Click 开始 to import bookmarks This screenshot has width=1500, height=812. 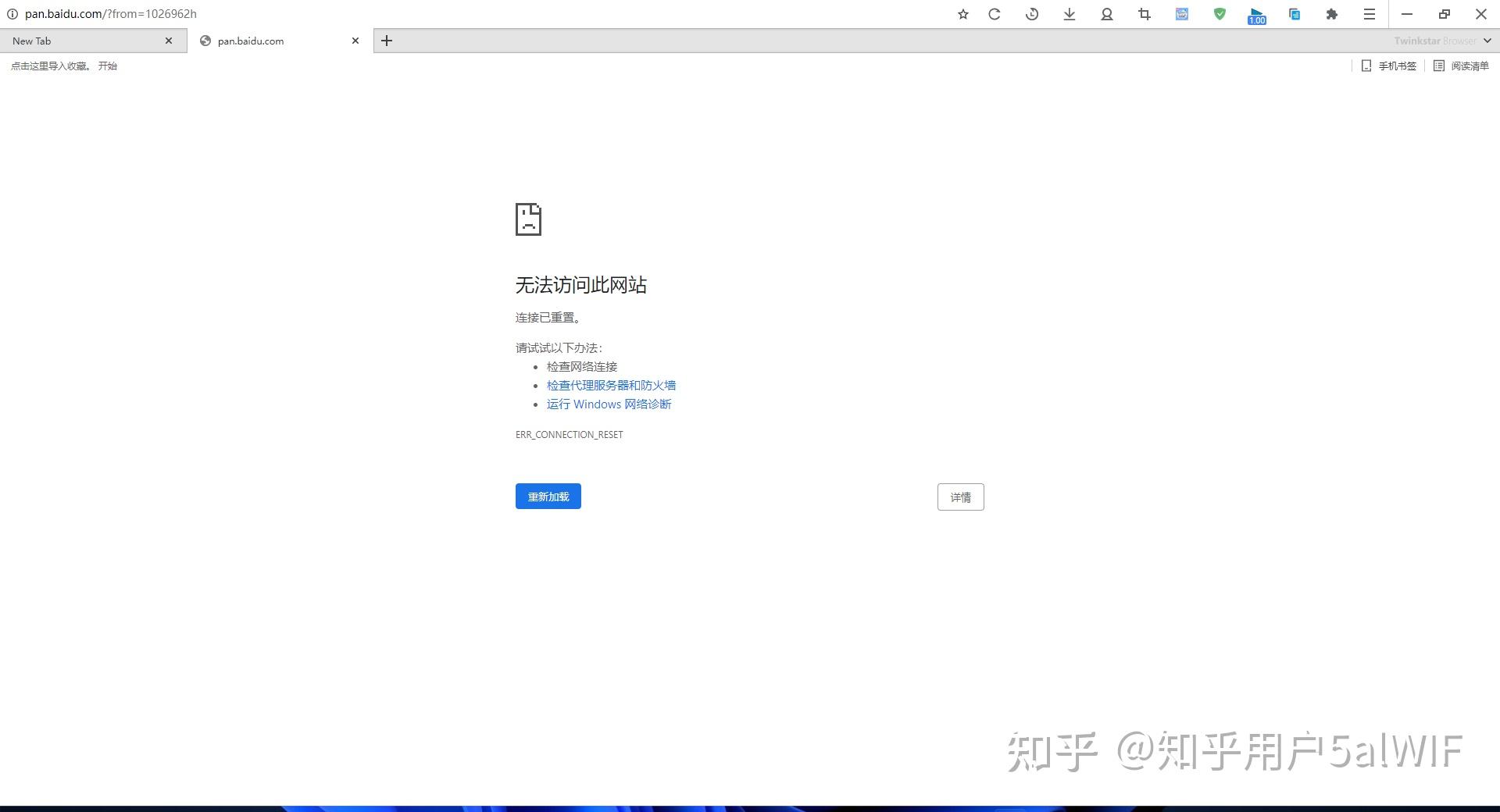click(108, 66)
